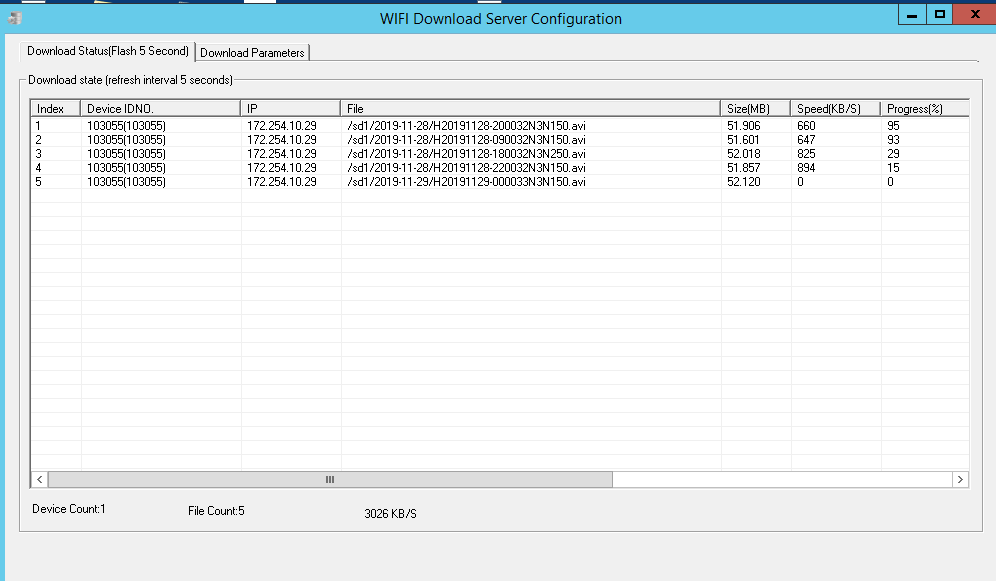Click the File column header

(x=530, y=109)
